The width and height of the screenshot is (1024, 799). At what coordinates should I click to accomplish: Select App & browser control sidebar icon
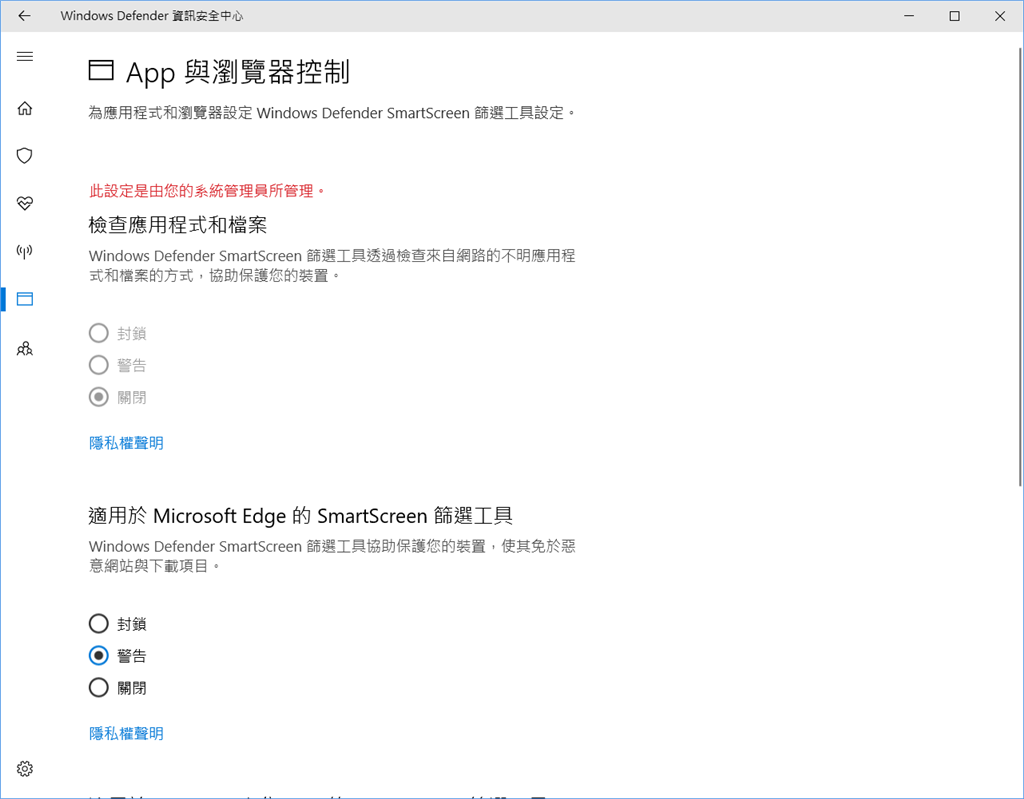(25, 299)
